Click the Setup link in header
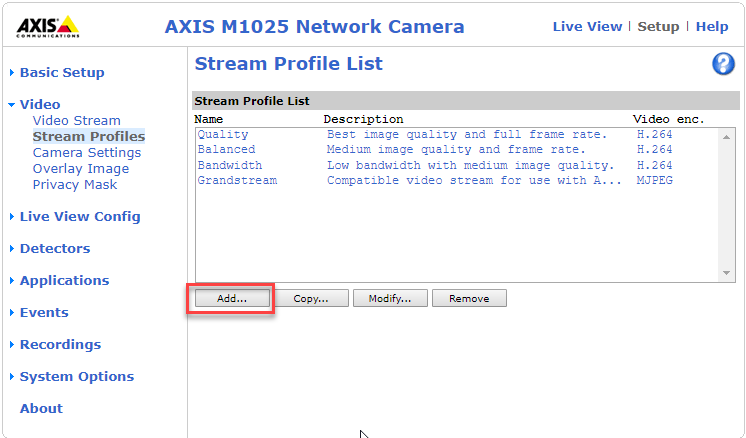Viewport: 746px width, 438px height. [x=658, y=27]
